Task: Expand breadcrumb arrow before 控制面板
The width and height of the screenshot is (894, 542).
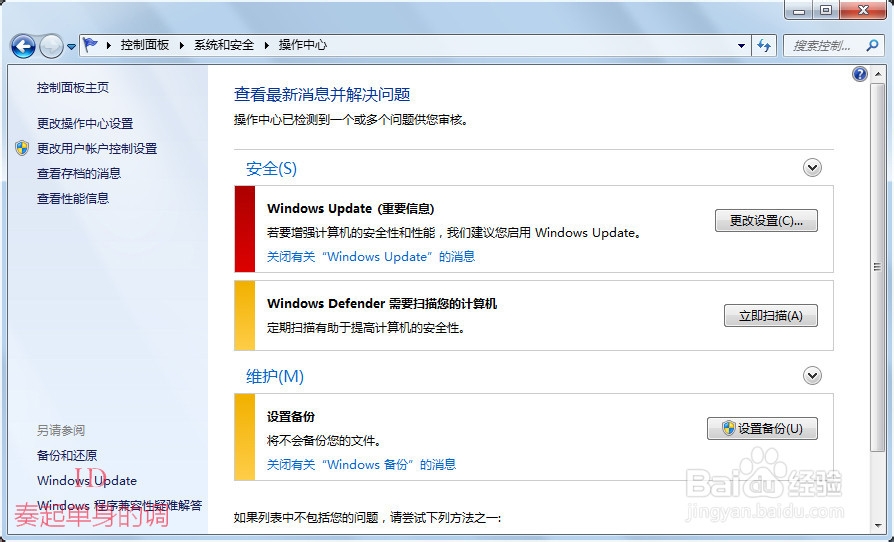Action: tap(108, 45)
